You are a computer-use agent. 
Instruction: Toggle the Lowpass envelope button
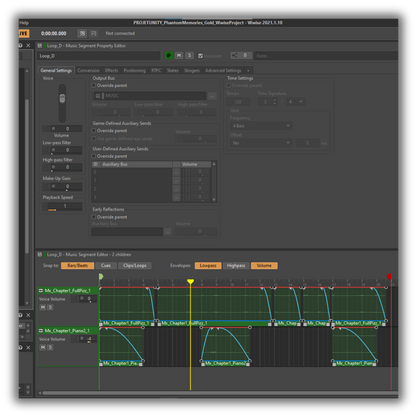[x=208, y=266]
